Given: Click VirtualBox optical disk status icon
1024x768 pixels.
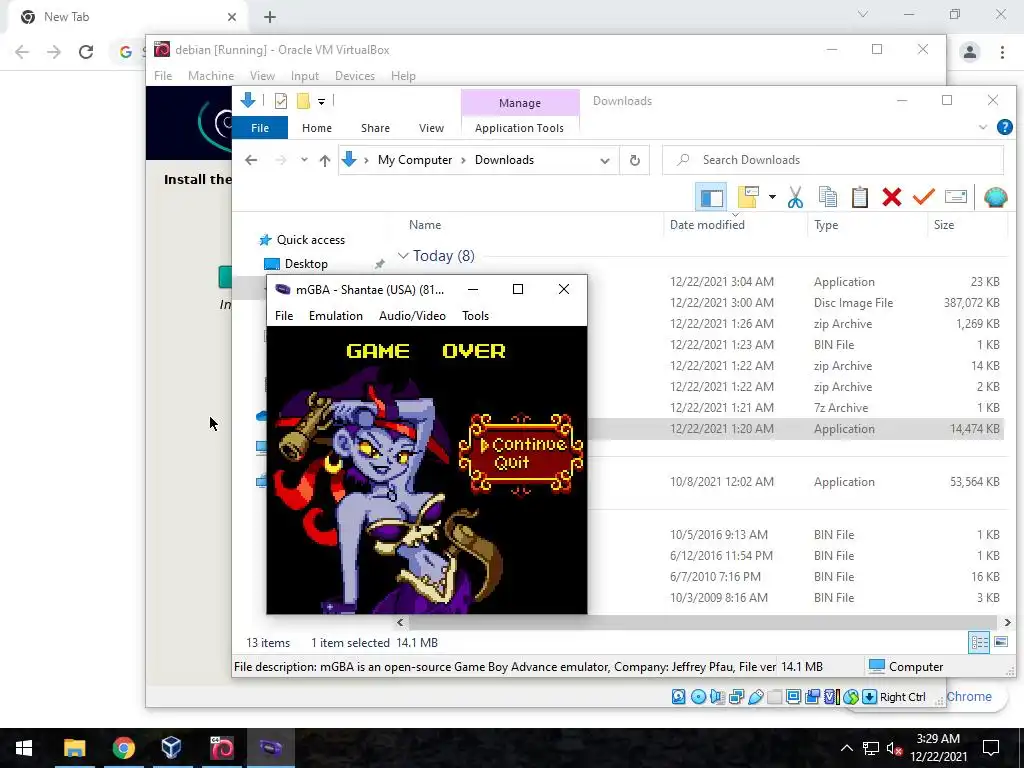Looking at the screenshot, I should pyautogui.click(x=698, y=697).
